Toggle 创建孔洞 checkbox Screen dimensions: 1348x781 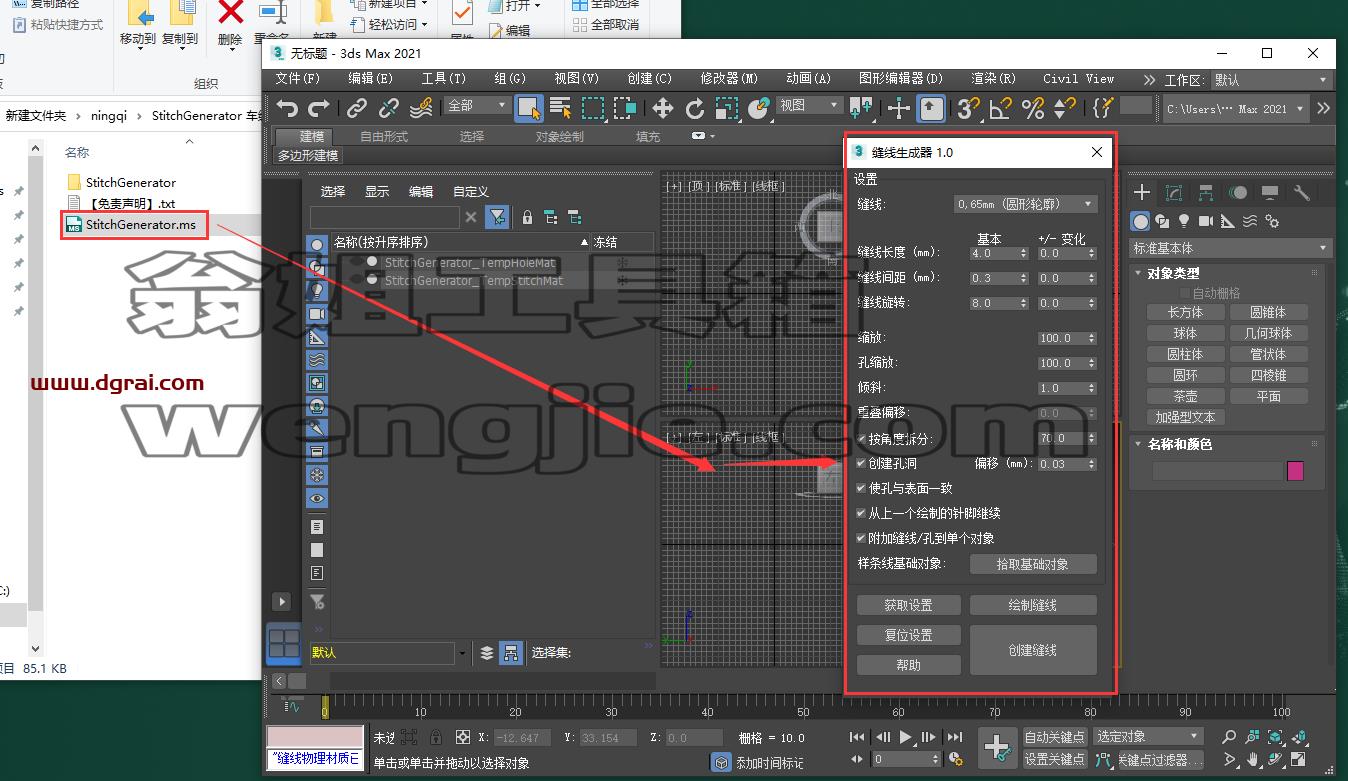click(862, 464)
